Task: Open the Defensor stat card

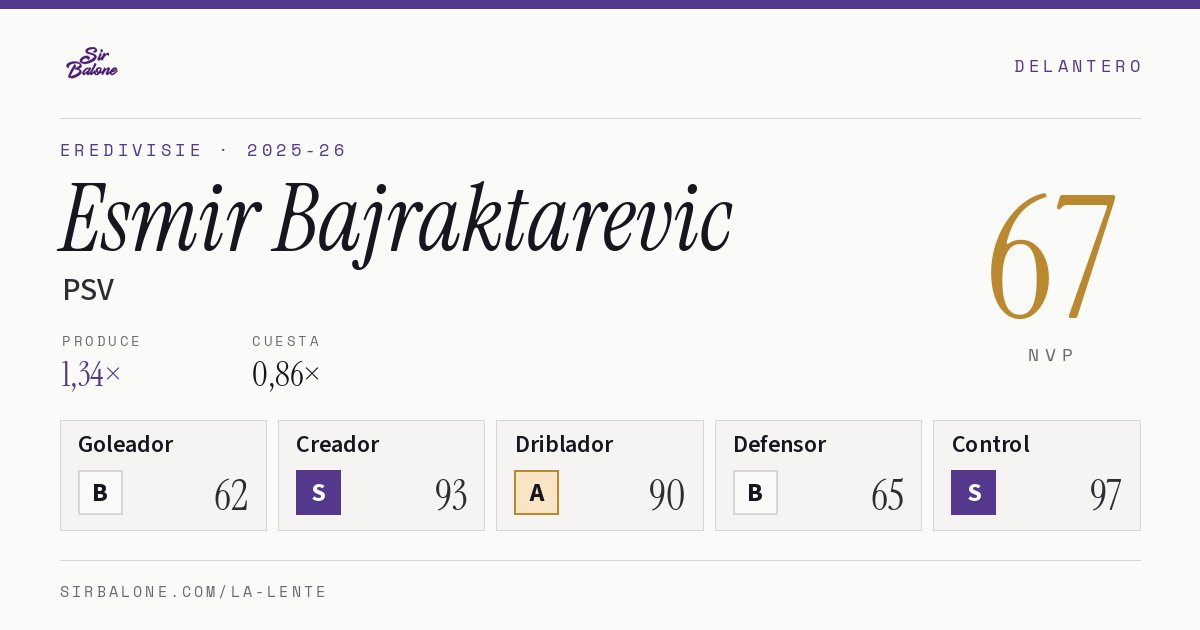Action: point(818,475)
